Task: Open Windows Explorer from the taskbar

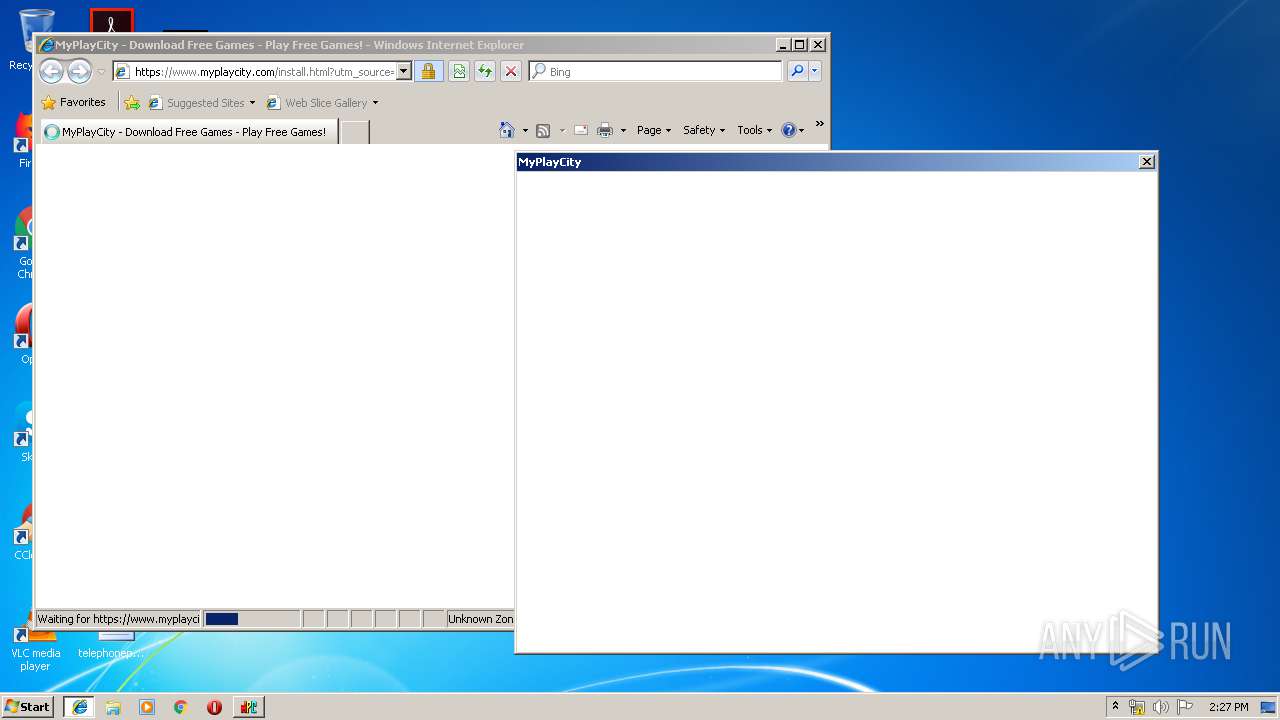Action: [113, 707]
